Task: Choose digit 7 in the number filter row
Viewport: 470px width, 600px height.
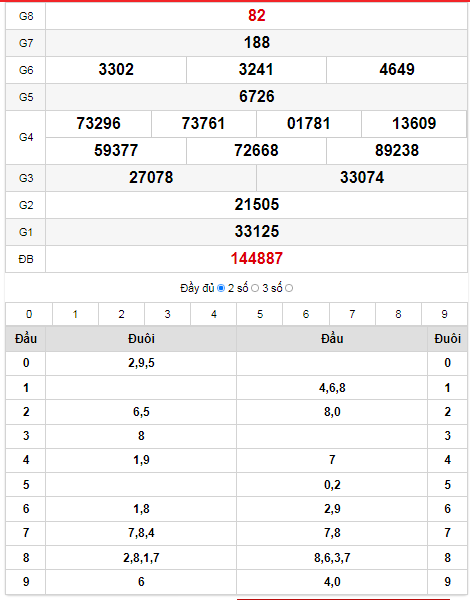Action: pyautogui.click(x=352, y=314)
